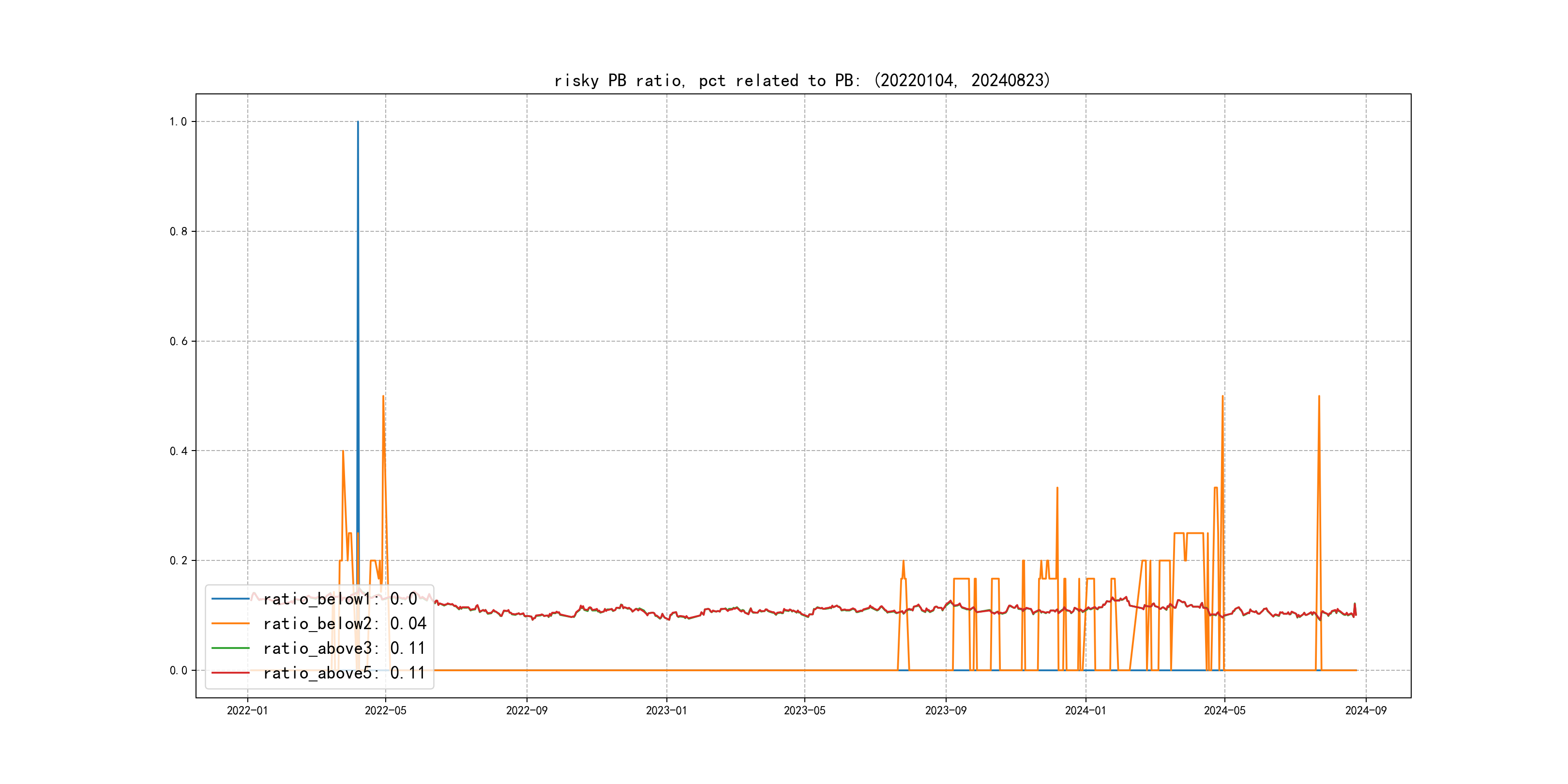This screenshot has width=1568, height=784.
Task: Click the x-axis label 2024-01
Action: tap(1086, 711)
